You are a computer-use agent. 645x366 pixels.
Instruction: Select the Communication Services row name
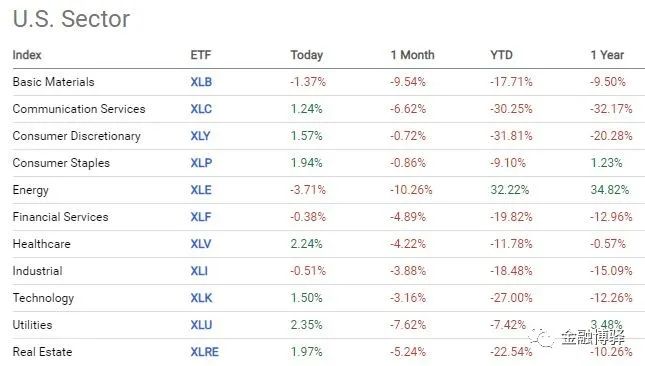click(79, 109)
